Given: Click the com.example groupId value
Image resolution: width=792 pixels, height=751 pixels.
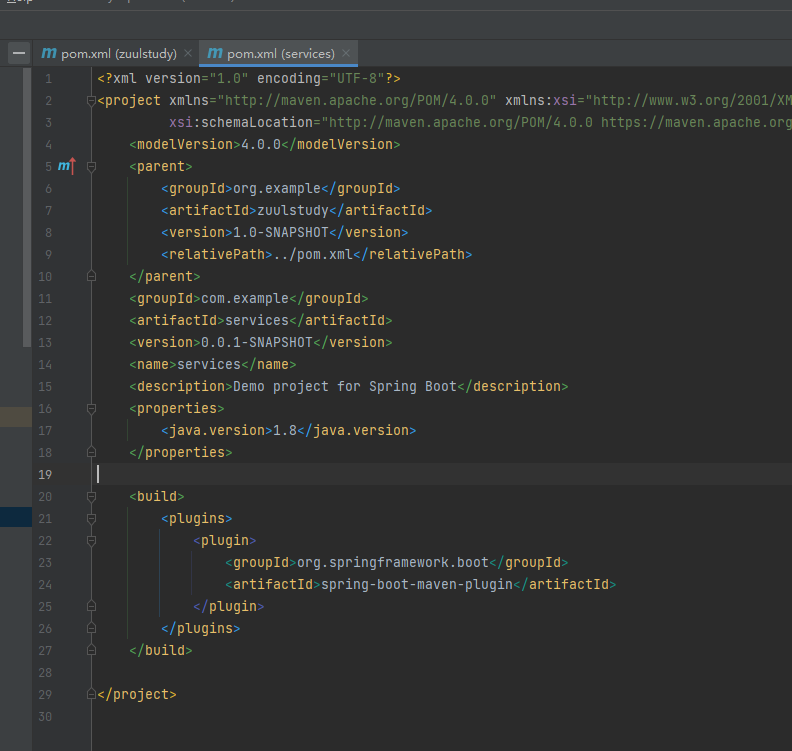Looking at the screenshot, I should pos(245,298).
